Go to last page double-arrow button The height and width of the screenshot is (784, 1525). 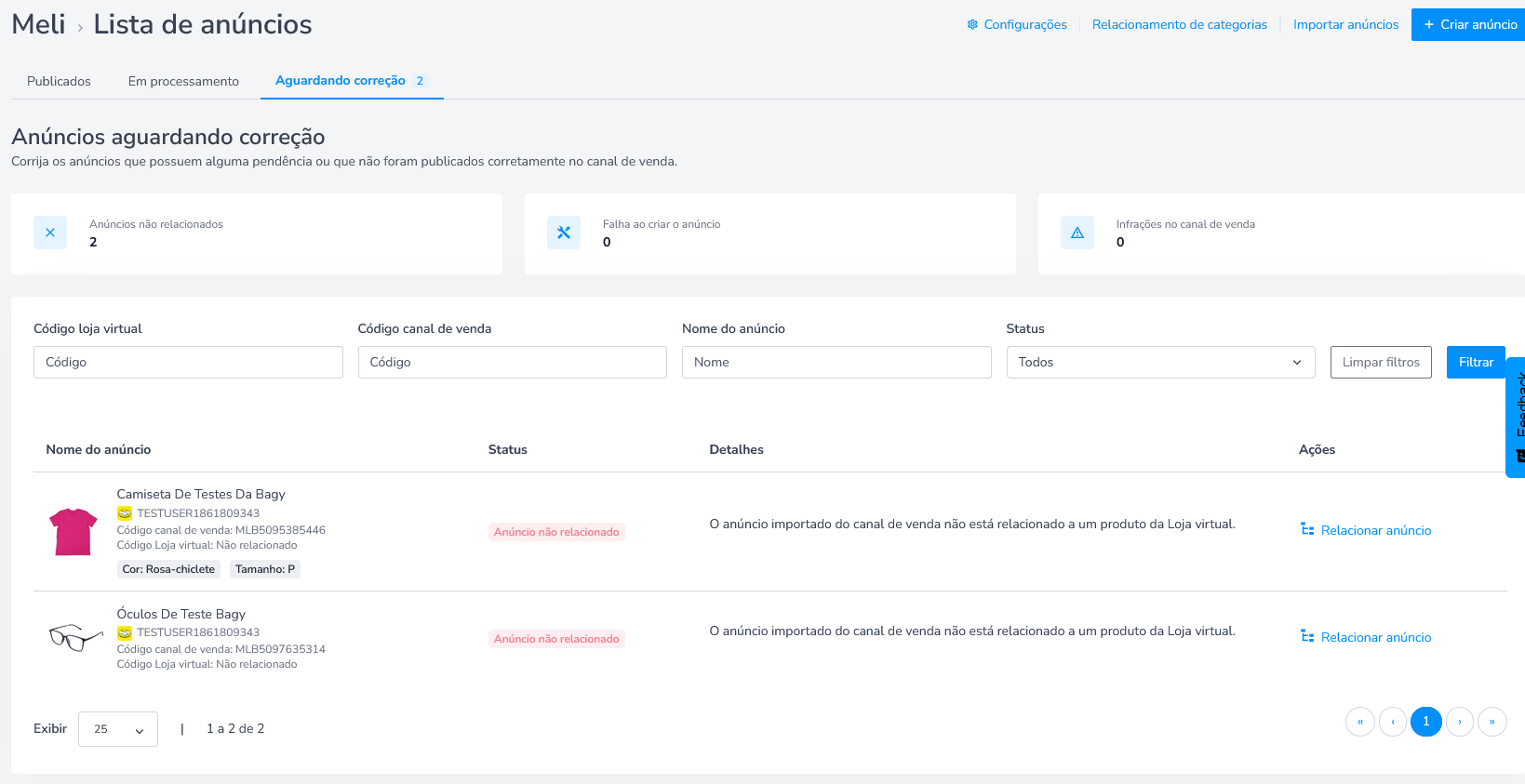tap(1492, 722)
